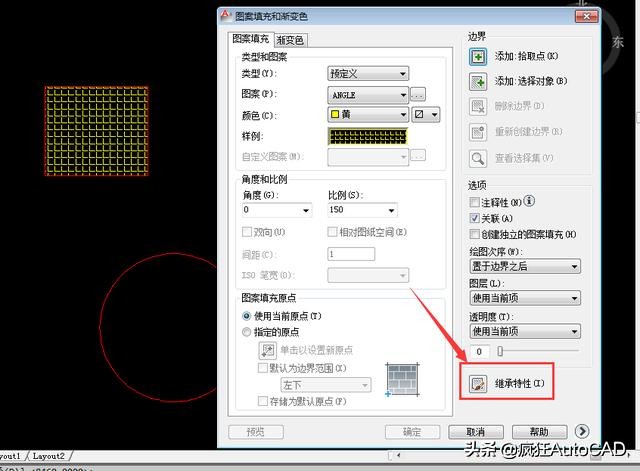640x471 pixels.
Task: Open the 左下 origin position dropdown
Action: coord(326,385)
